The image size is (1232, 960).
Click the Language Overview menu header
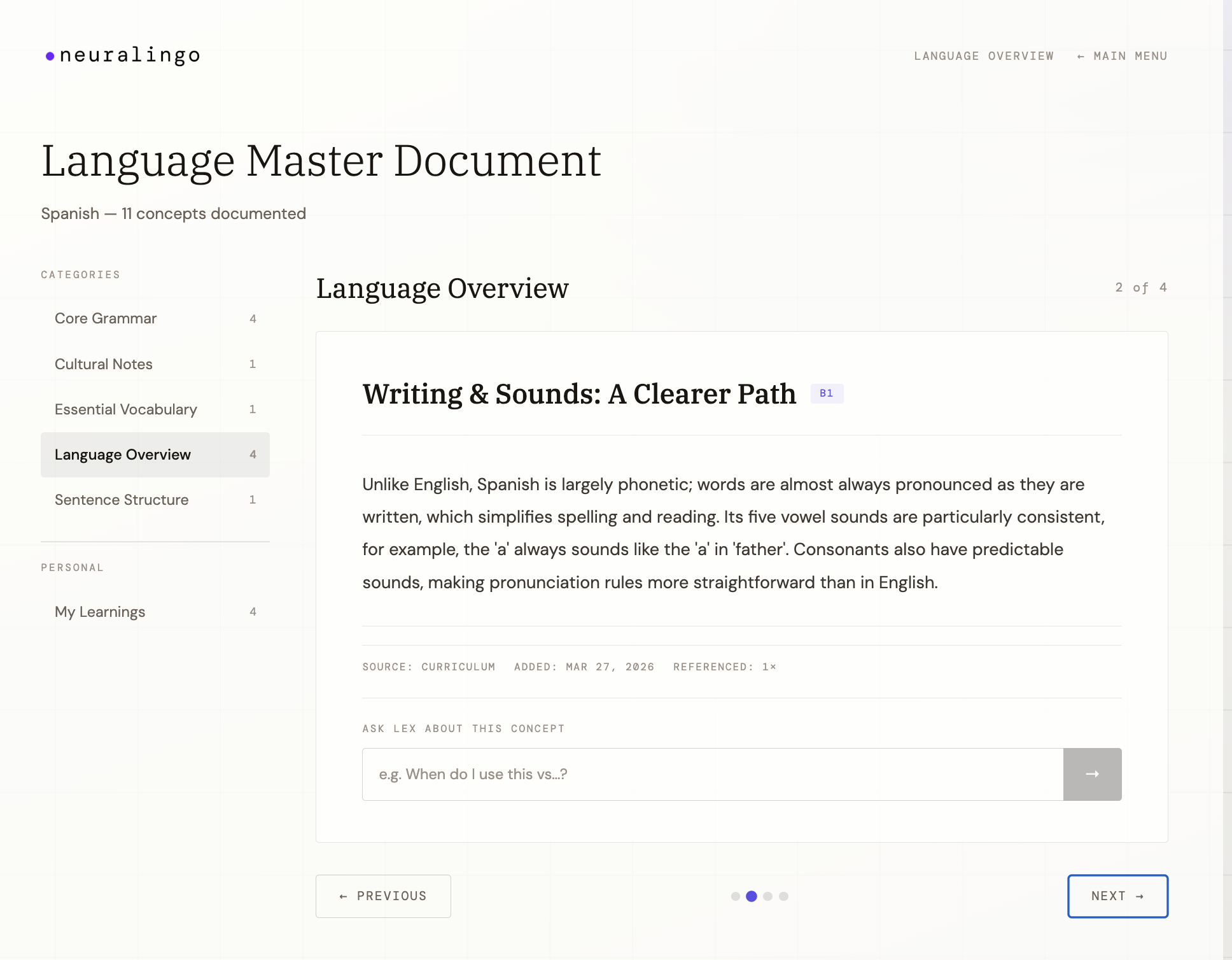[984, 56]
